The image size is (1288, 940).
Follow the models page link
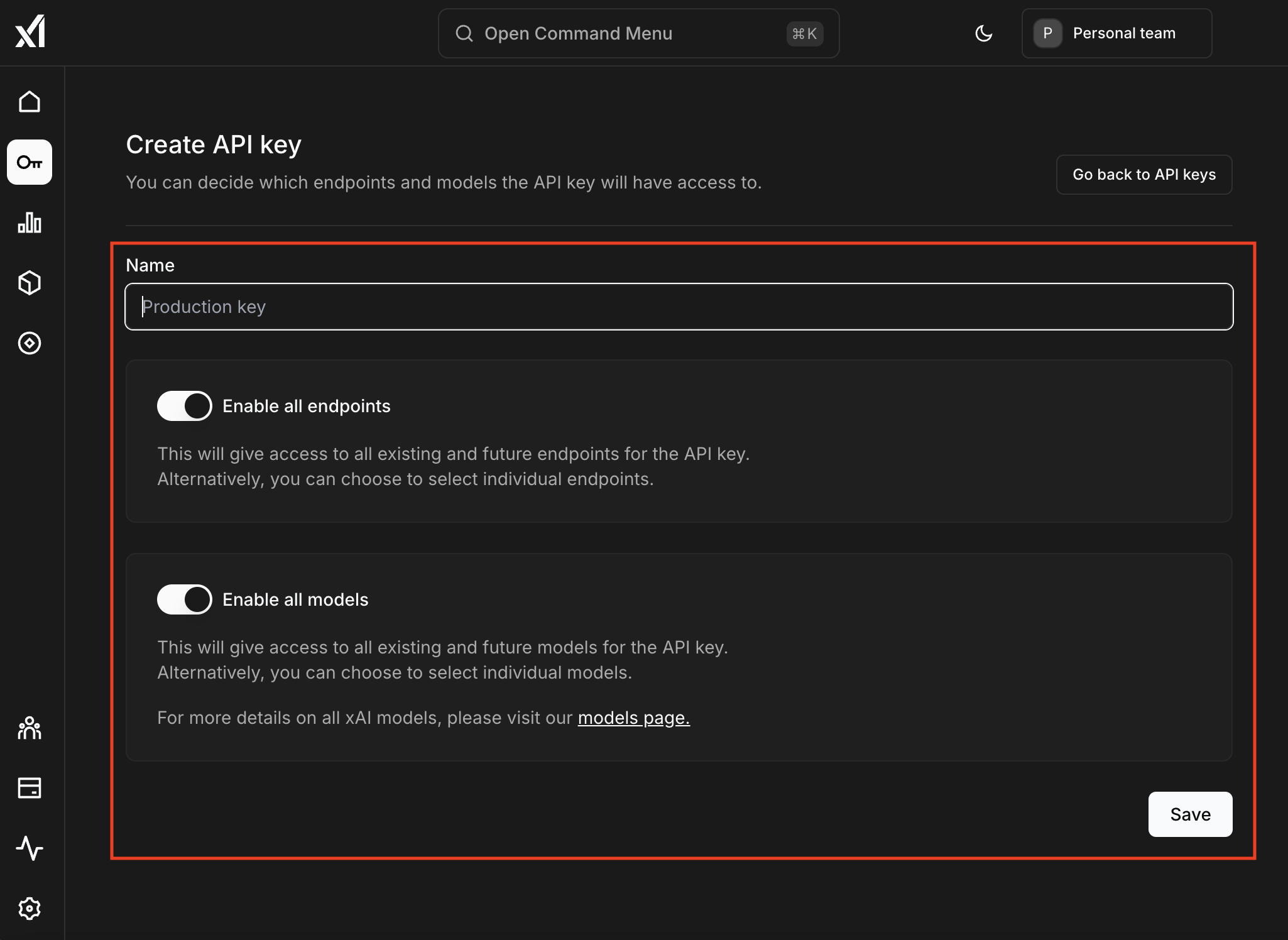click(633, 718)
